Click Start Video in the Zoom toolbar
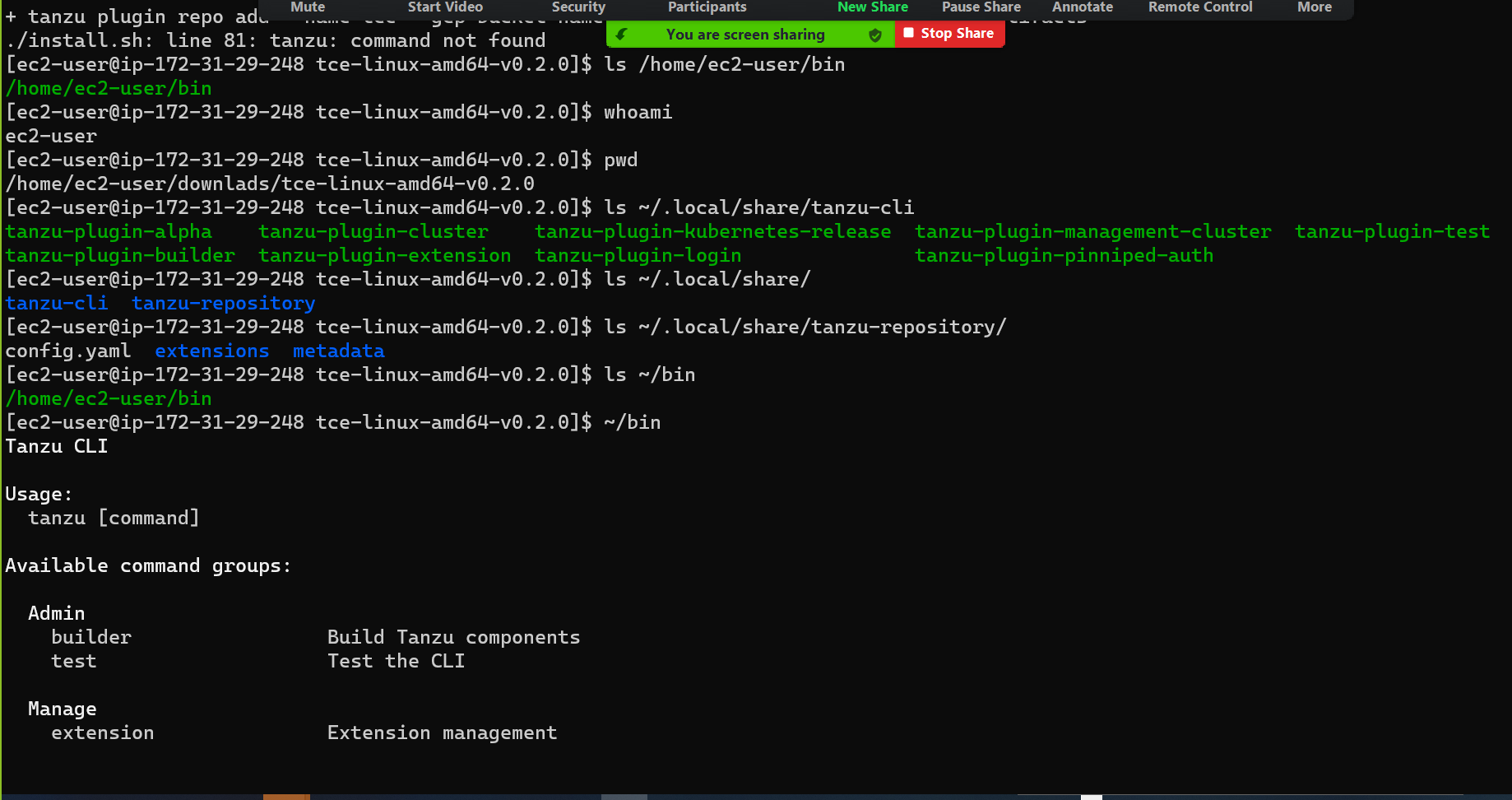 445,7
